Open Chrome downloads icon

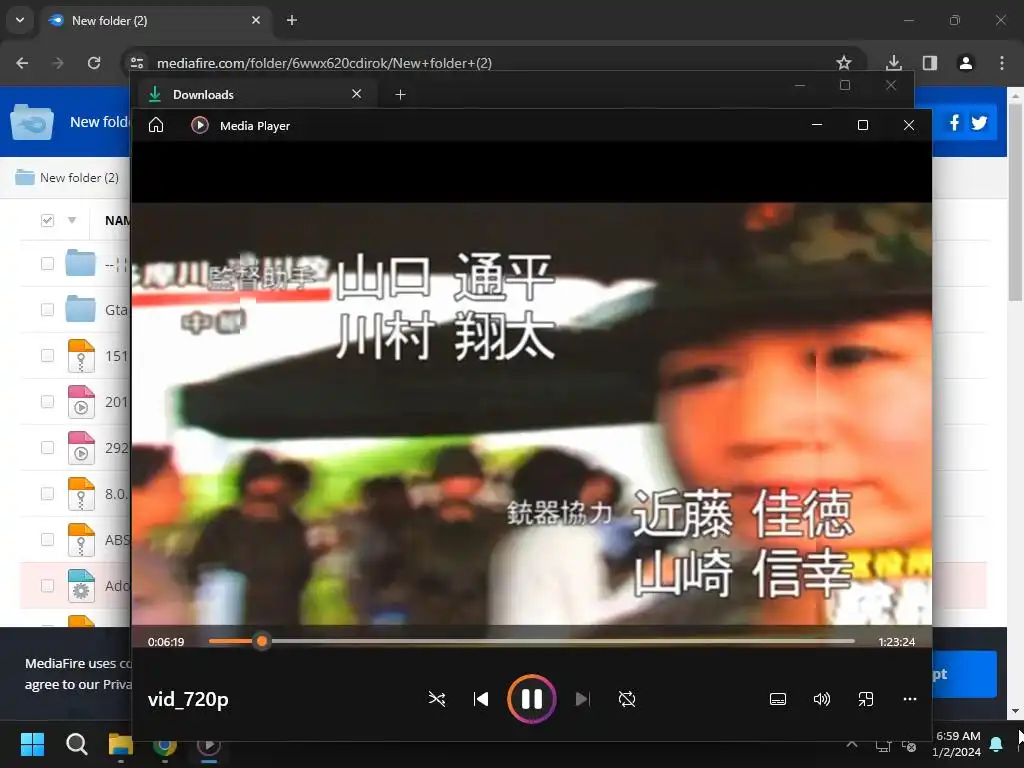[894, 63]
